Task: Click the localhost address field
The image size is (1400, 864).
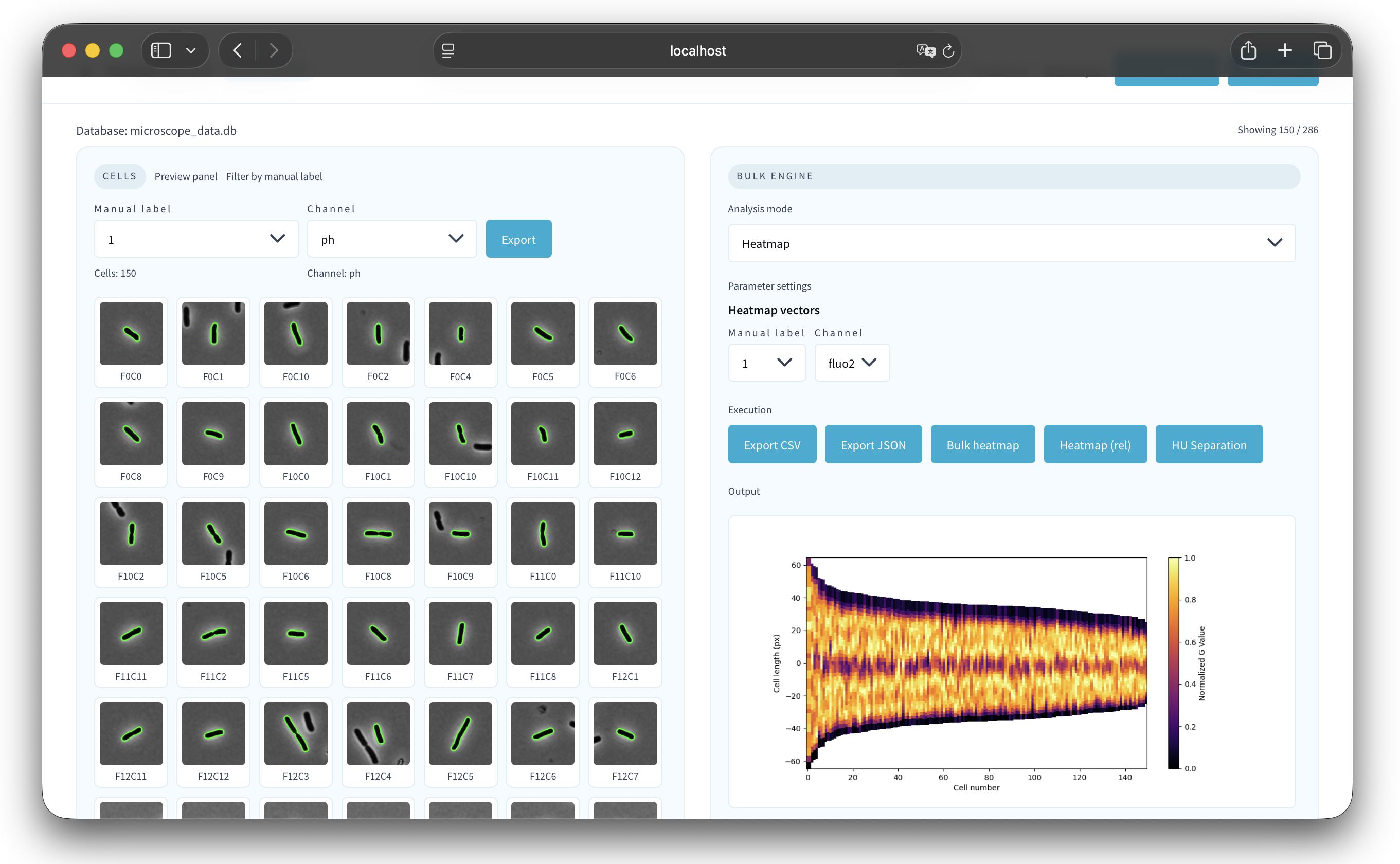Action: [x=697, y=51]
